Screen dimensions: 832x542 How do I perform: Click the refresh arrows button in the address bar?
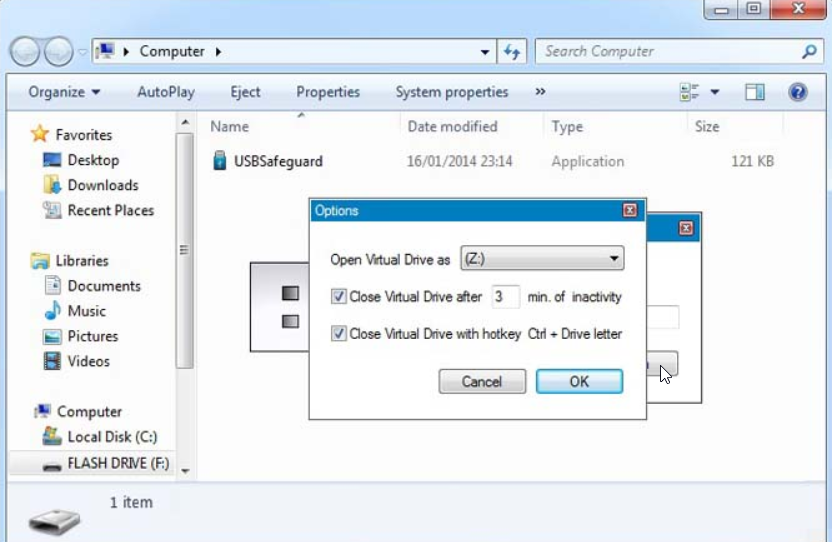[512, 51]
